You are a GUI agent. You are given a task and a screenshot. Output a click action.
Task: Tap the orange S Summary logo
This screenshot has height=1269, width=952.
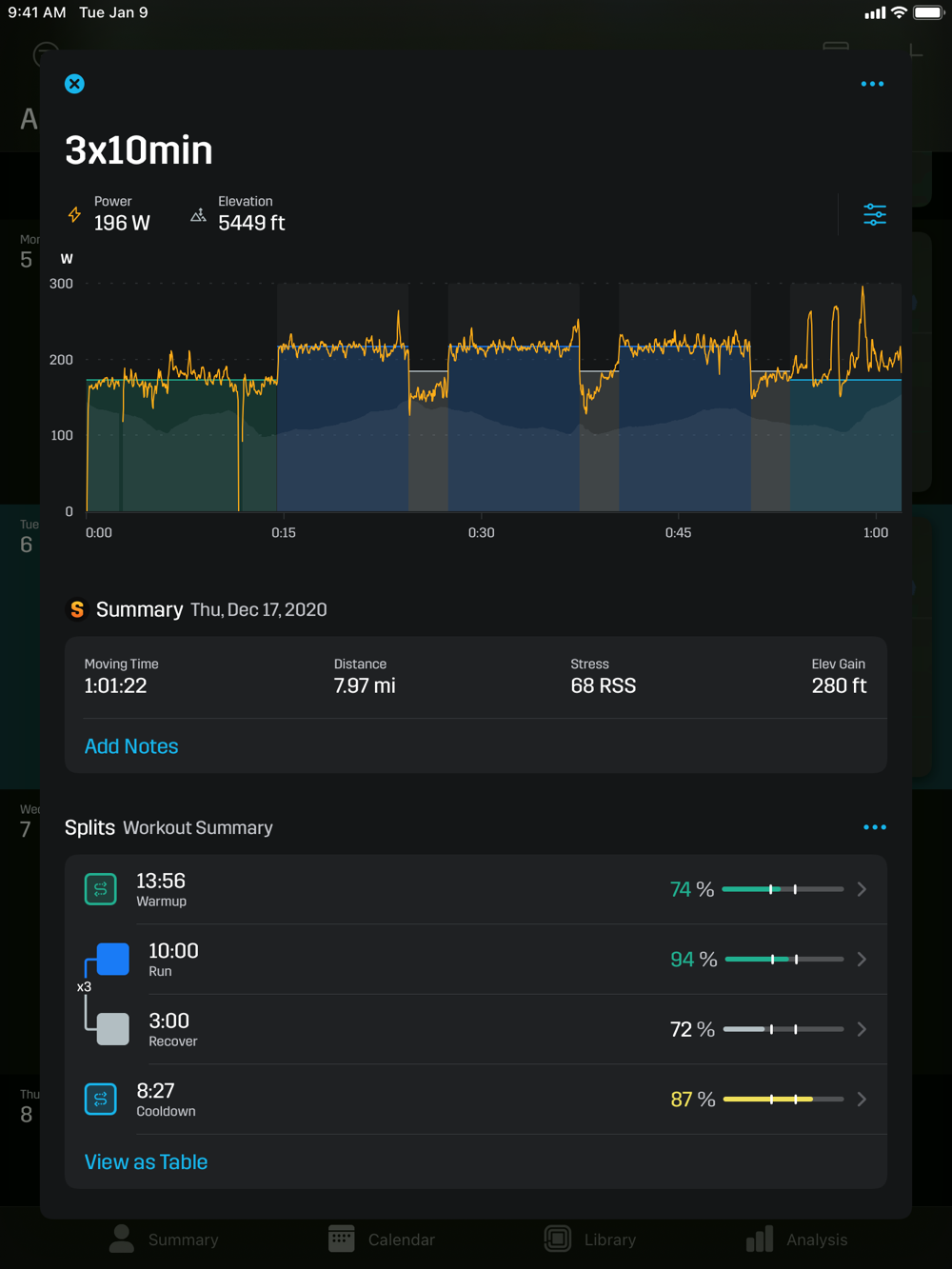coord(77,609)
